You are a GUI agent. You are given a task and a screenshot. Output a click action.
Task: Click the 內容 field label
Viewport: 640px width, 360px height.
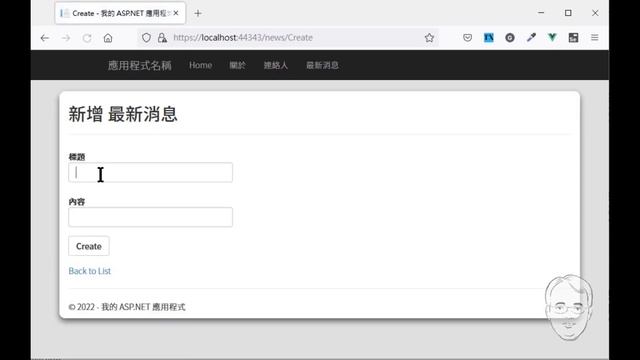point(77,202)
